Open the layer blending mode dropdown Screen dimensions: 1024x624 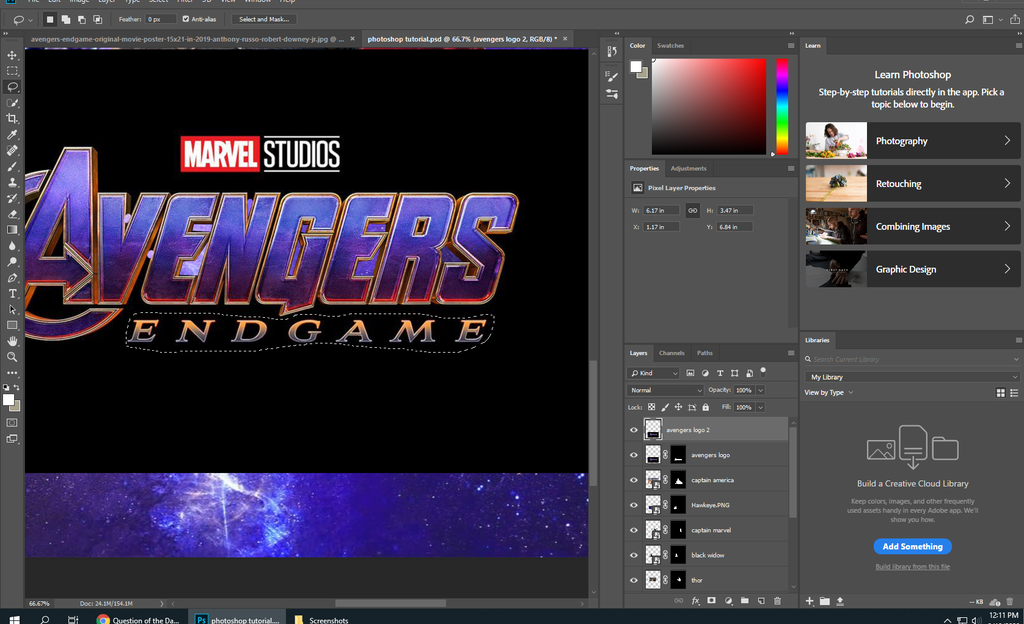[x=664, y=389]
